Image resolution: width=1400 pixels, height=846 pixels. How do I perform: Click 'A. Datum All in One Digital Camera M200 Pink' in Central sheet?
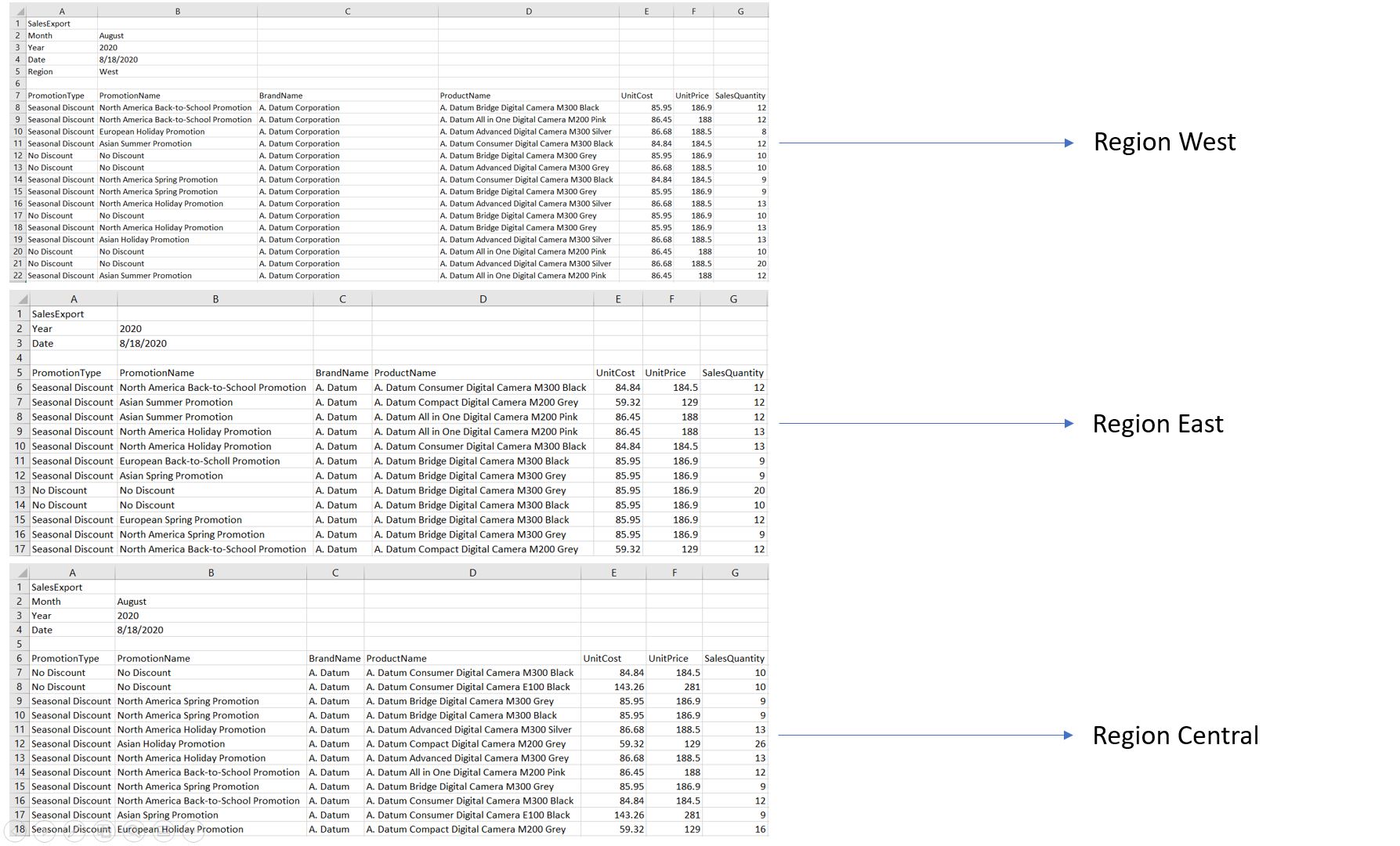point(466,772)
